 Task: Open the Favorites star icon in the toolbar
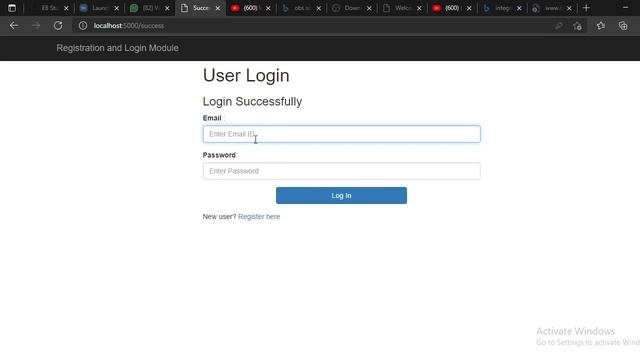click(x=601, y=26)
